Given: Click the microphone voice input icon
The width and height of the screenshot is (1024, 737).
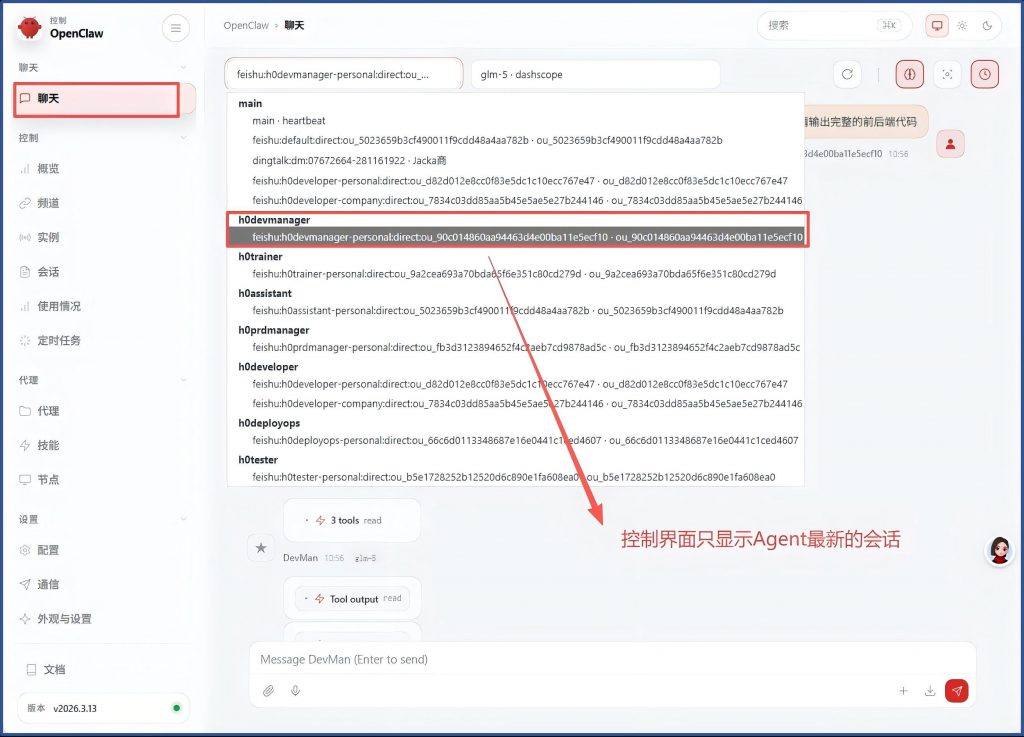Looking at the screenshot, I should 295,690.
